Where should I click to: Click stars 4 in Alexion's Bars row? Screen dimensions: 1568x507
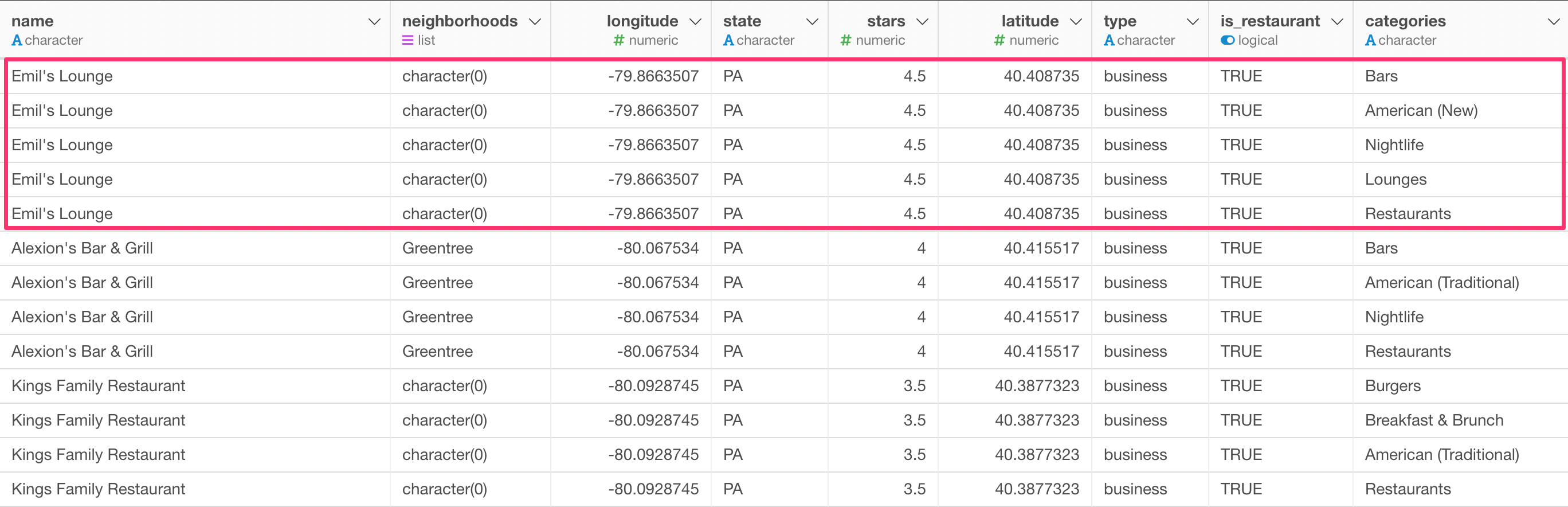tap(921, 248)
